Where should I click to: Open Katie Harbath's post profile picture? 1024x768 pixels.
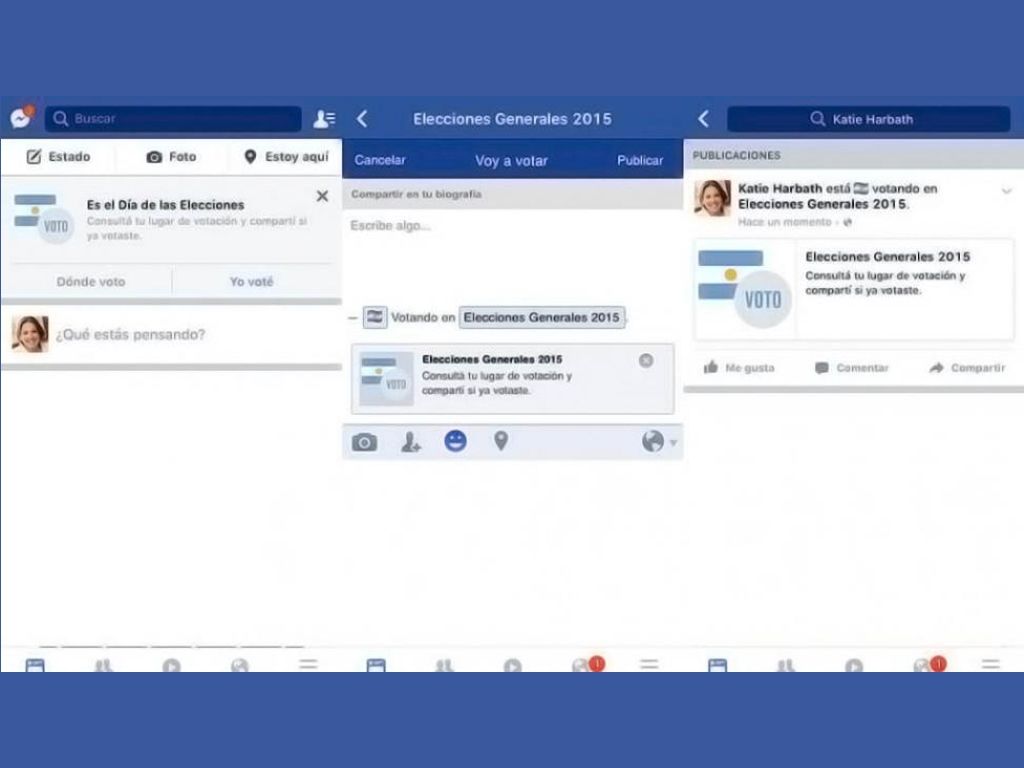click(712, 198)
